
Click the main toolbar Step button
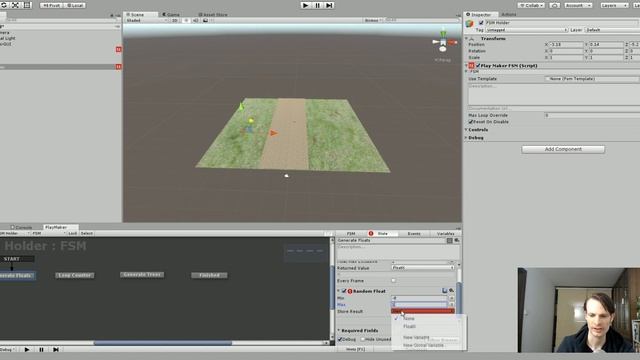pos(329,5)
